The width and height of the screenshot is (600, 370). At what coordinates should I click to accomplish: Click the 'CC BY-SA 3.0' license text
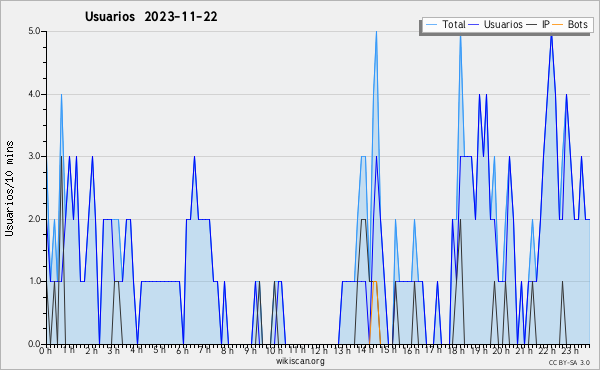coord(569,362)
